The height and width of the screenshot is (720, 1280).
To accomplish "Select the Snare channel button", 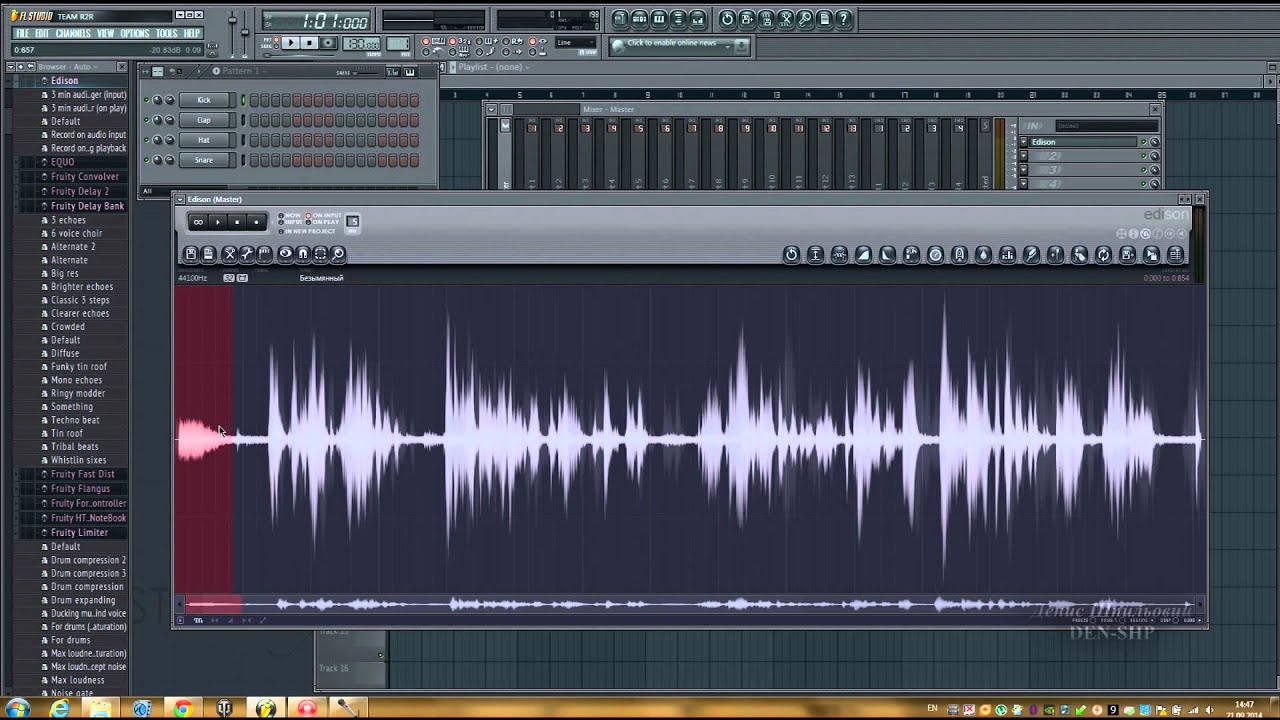I will (204, 160).
